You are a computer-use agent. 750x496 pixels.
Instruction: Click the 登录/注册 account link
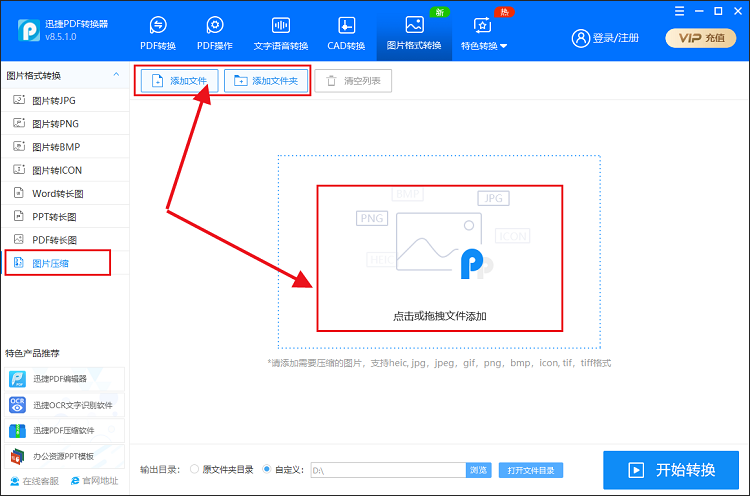coord(606,38)
